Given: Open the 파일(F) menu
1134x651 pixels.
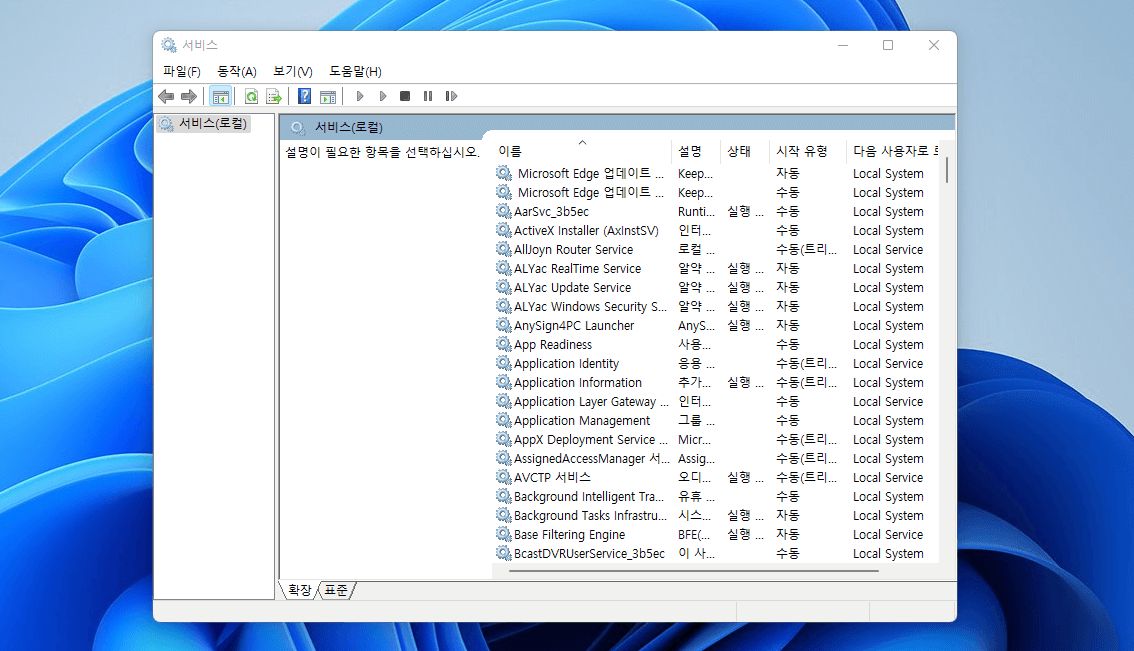Looking at the screenshot, I should click(182, 71).
